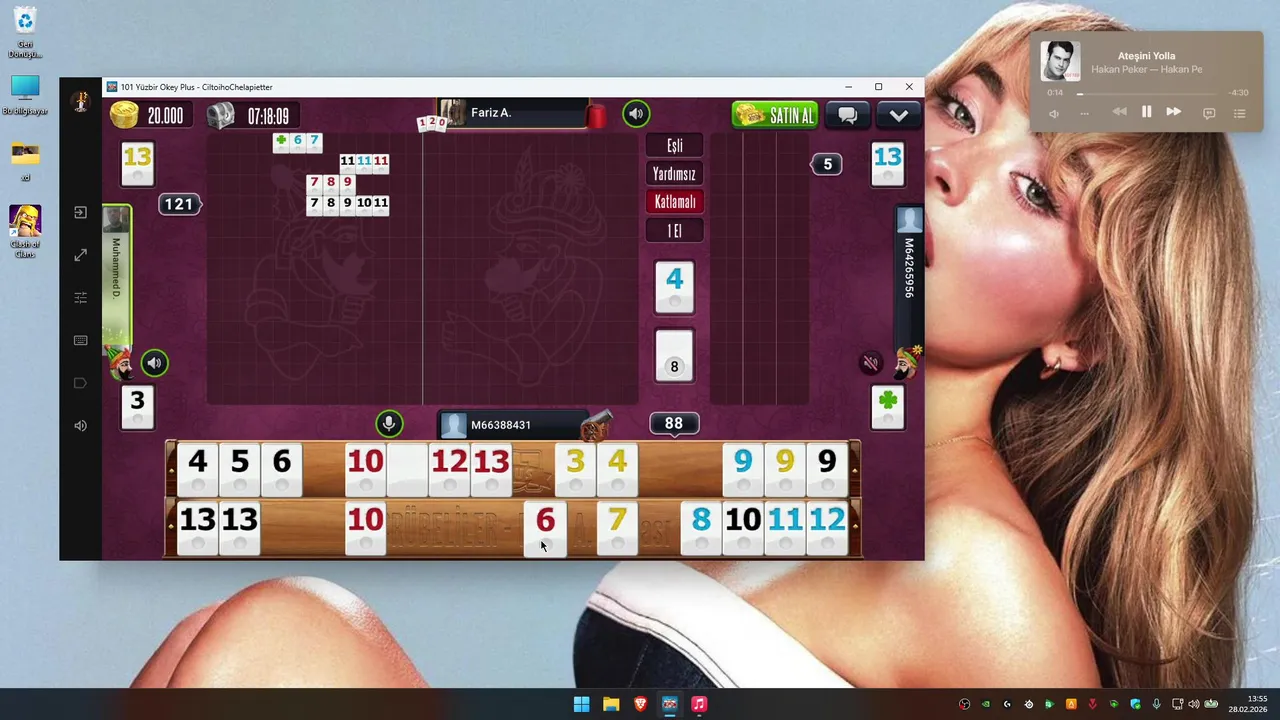Image resolution: width=1280 pixels, height=720 pixels.
Task: Click the 5 count badge at top right
Action: 827,164
